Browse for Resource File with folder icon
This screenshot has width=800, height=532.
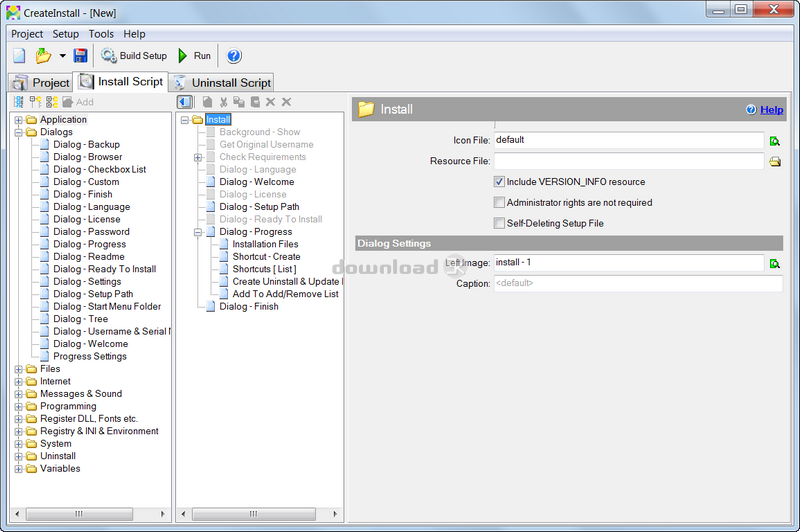coord(775,162)
